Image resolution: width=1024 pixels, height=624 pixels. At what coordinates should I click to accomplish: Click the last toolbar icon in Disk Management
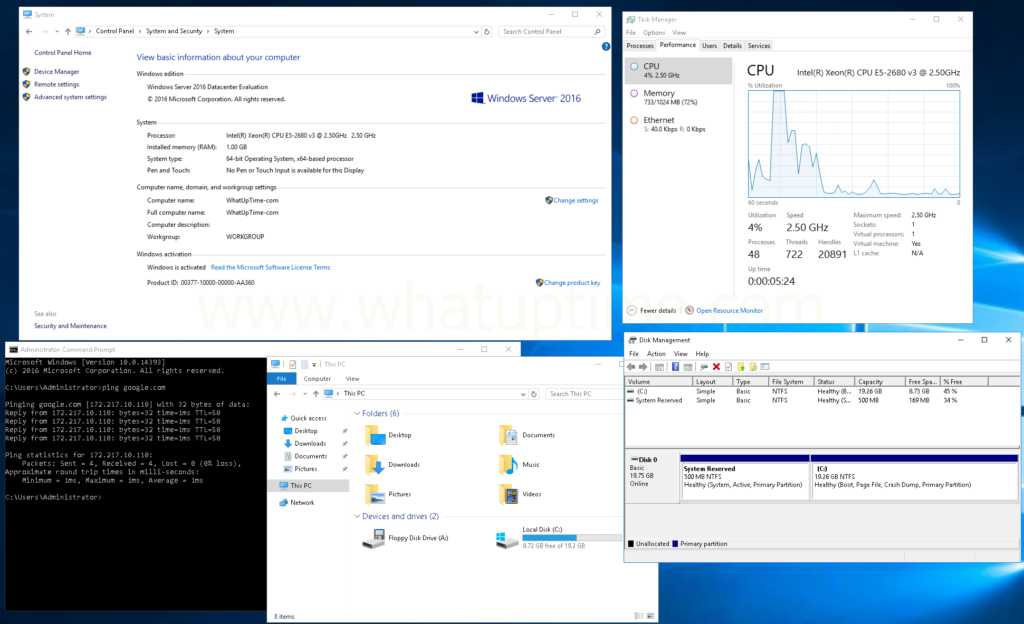coord(765,367)
